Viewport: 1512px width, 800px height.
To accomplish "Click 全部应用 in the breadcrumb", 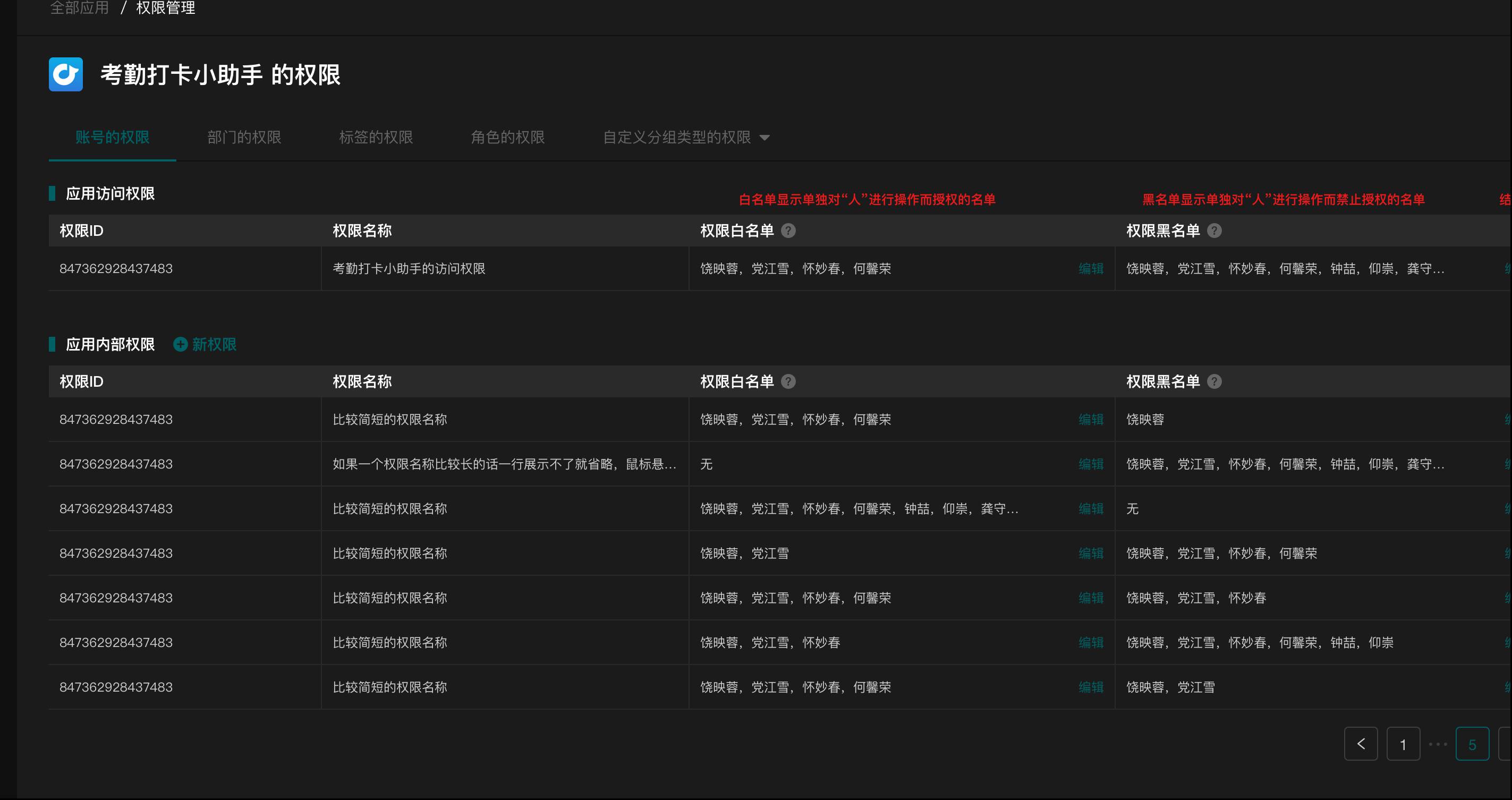I will pos(79,8).
